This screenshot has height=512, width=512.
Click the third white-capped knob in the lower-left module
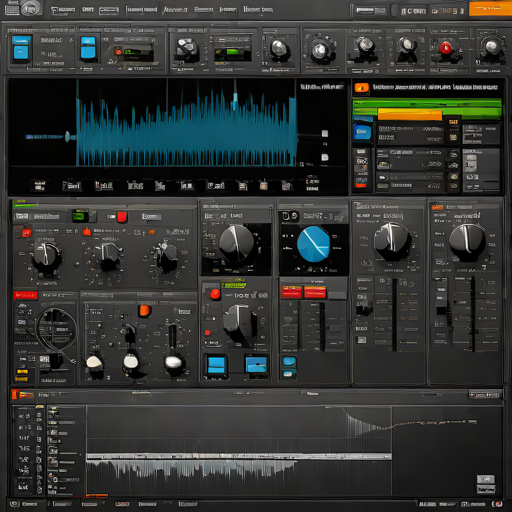[173, 362]
